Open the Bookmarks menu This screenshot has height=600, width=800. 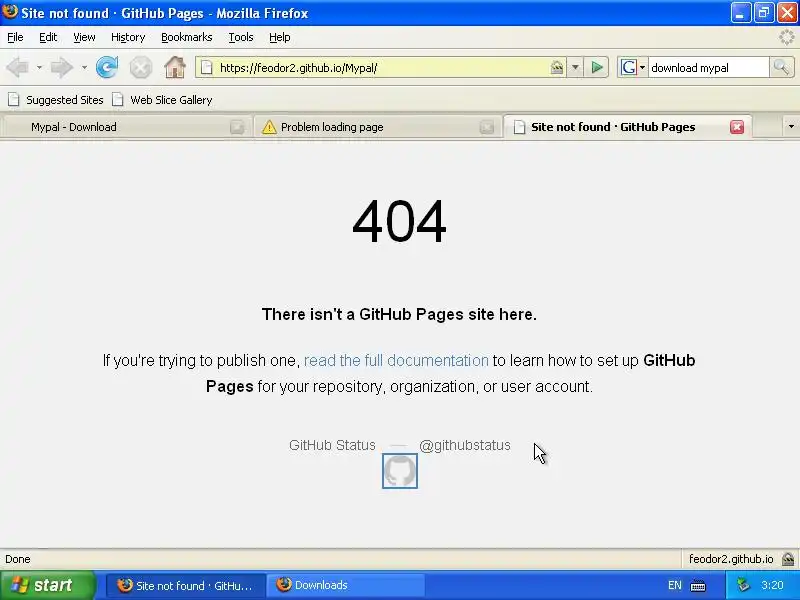(187, 37)
